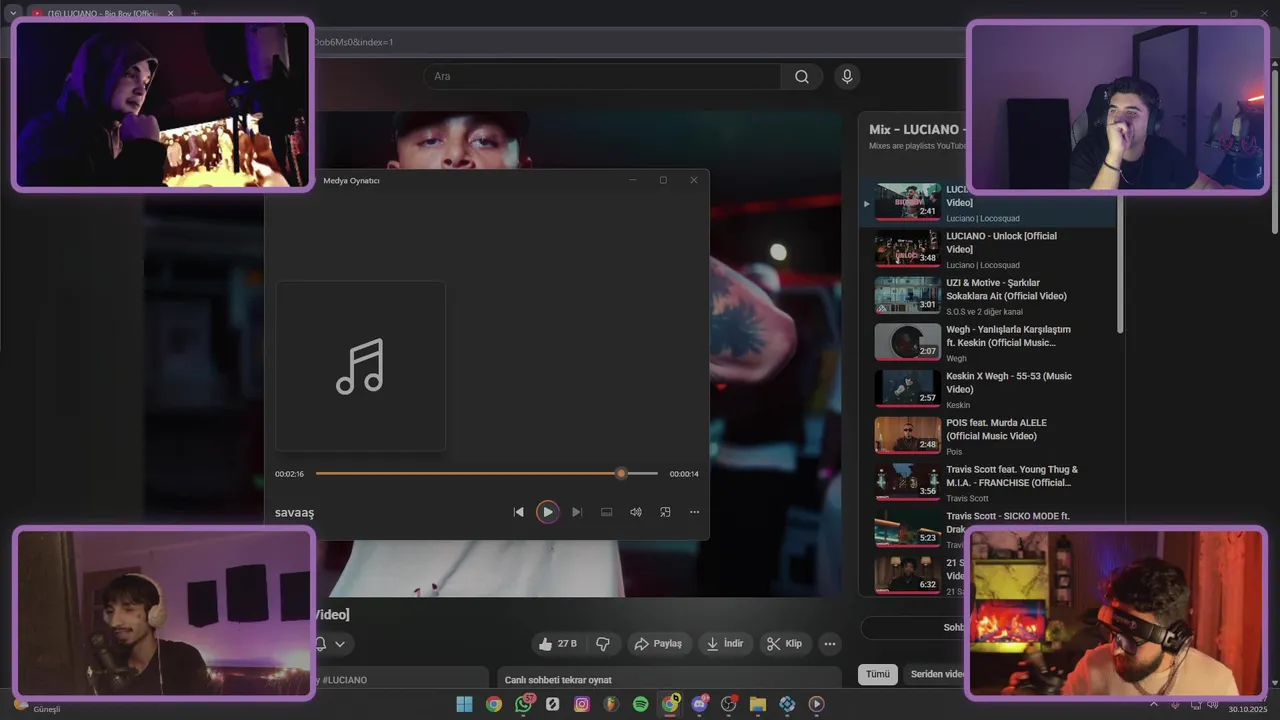Click the 'Luciano | Locosquad' channel name under Unlock
Screen dimensions: 1280x720
tap(983, 265)
